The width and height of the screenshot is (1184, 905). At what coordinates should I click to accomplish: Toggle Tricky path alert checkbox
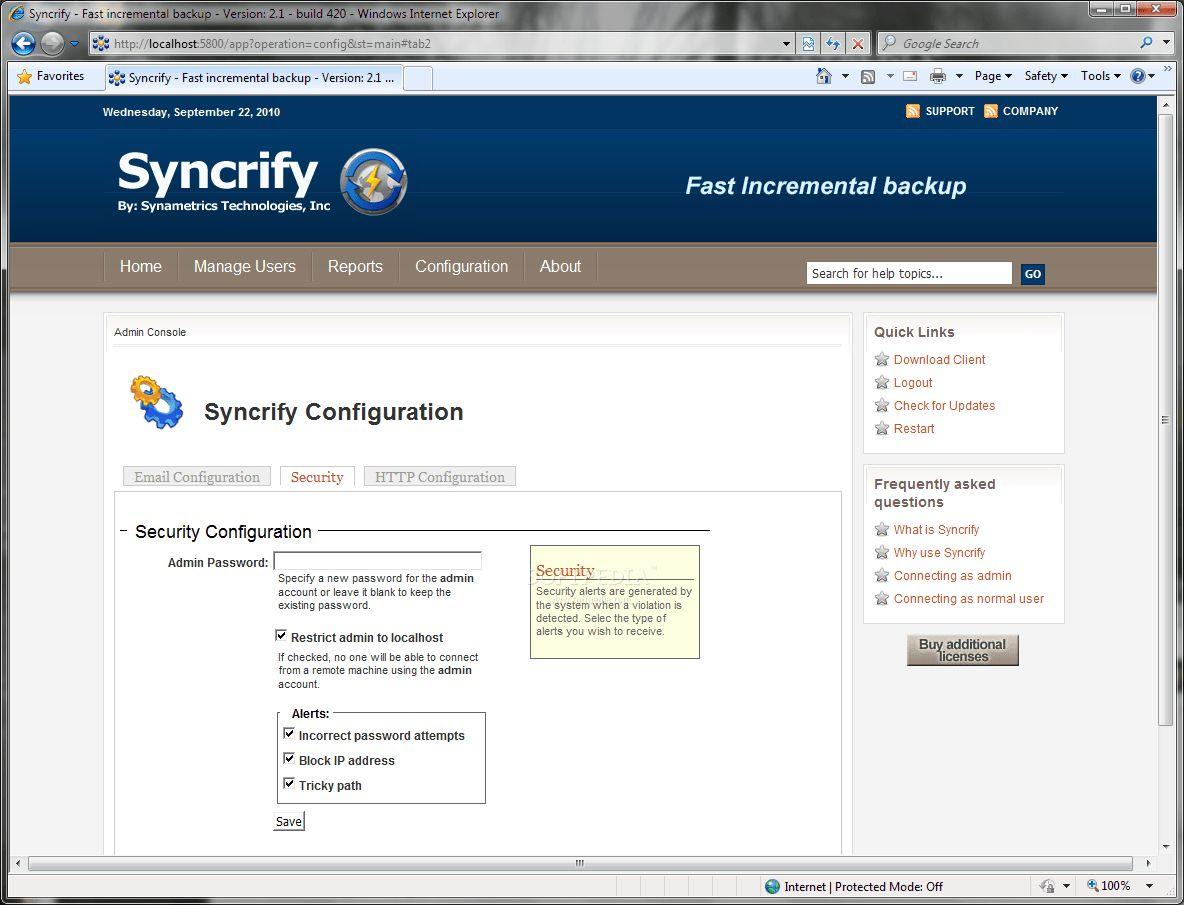click(x=288, y=783)
